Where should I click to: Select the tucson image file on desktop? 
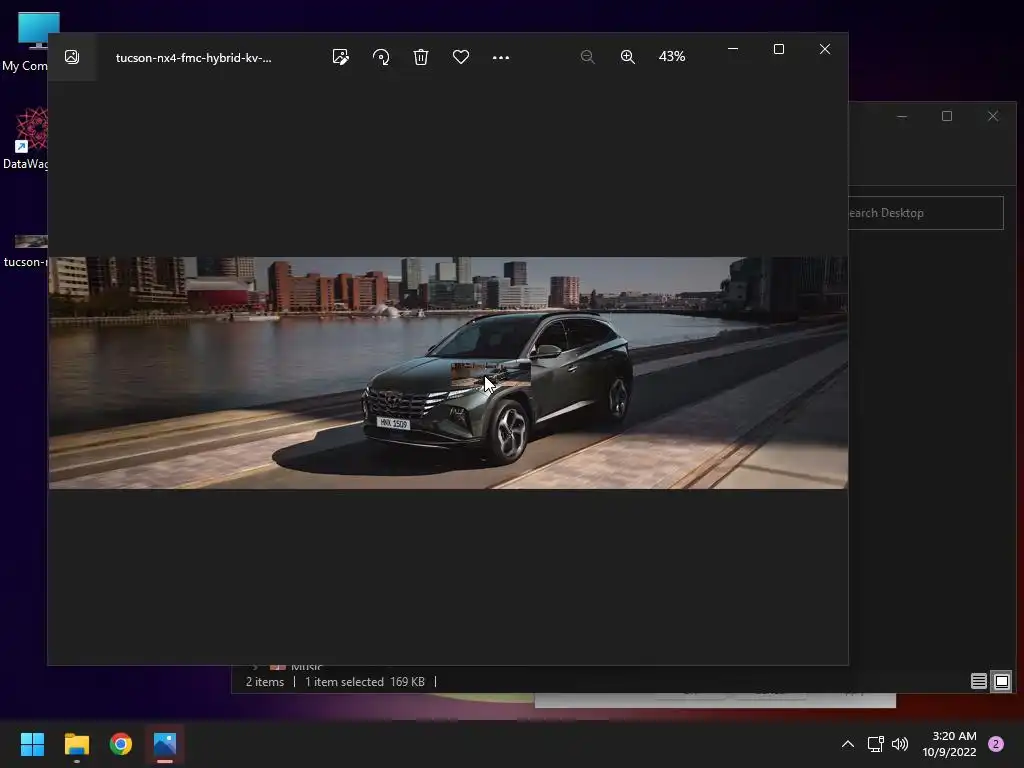point(26,251)
